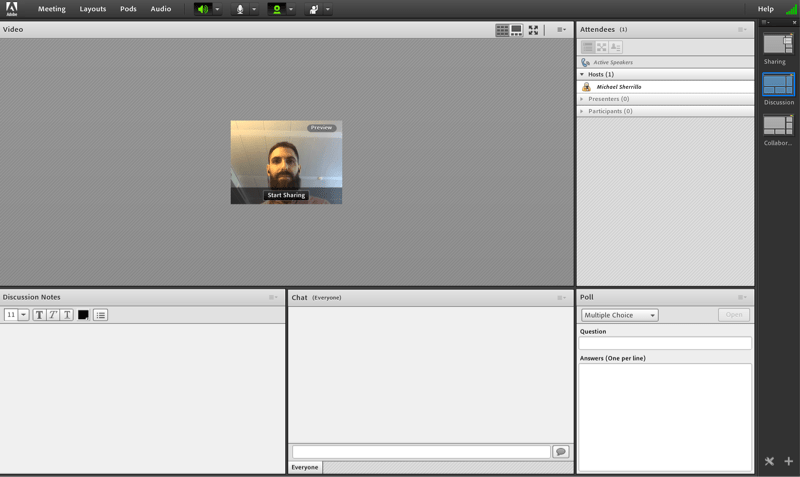Click the chat message input field

pyautogui.click(x=421, y=451)
